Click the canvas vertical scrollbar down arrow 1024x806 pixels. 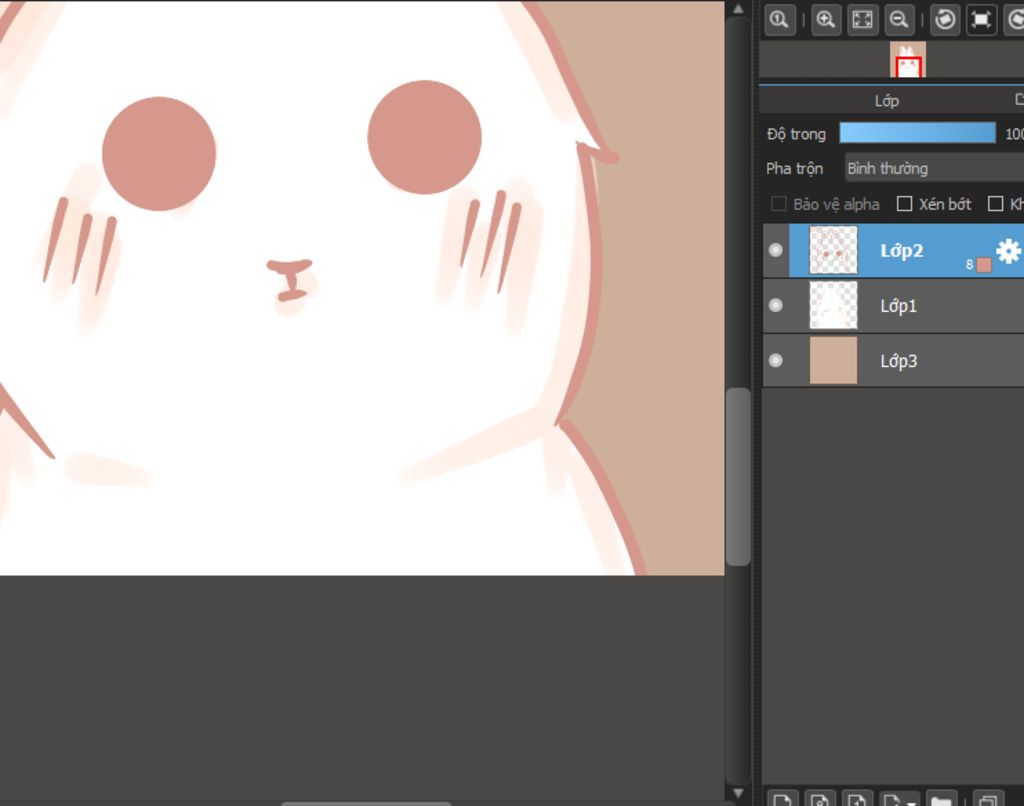pos(738,793)
